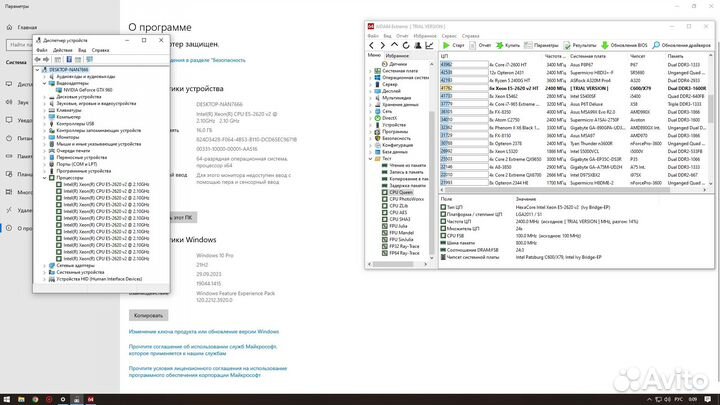Click the AIDA64 refresh icon
Viewport: 720px width, 405px height.
point(406,45)
